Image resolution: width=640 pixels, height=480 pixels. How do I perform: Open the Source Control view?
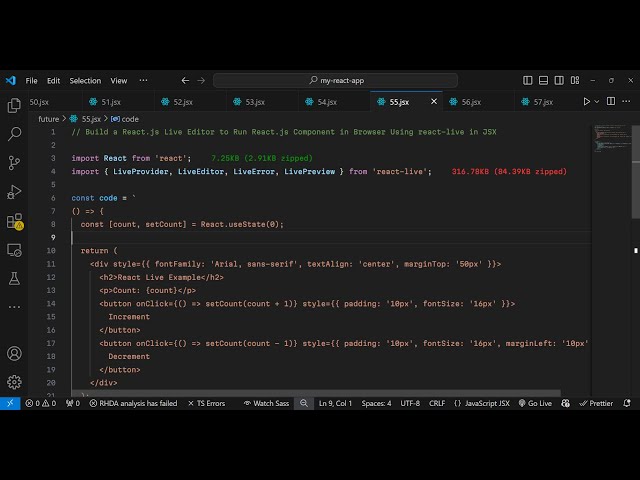tap(14, 162)
